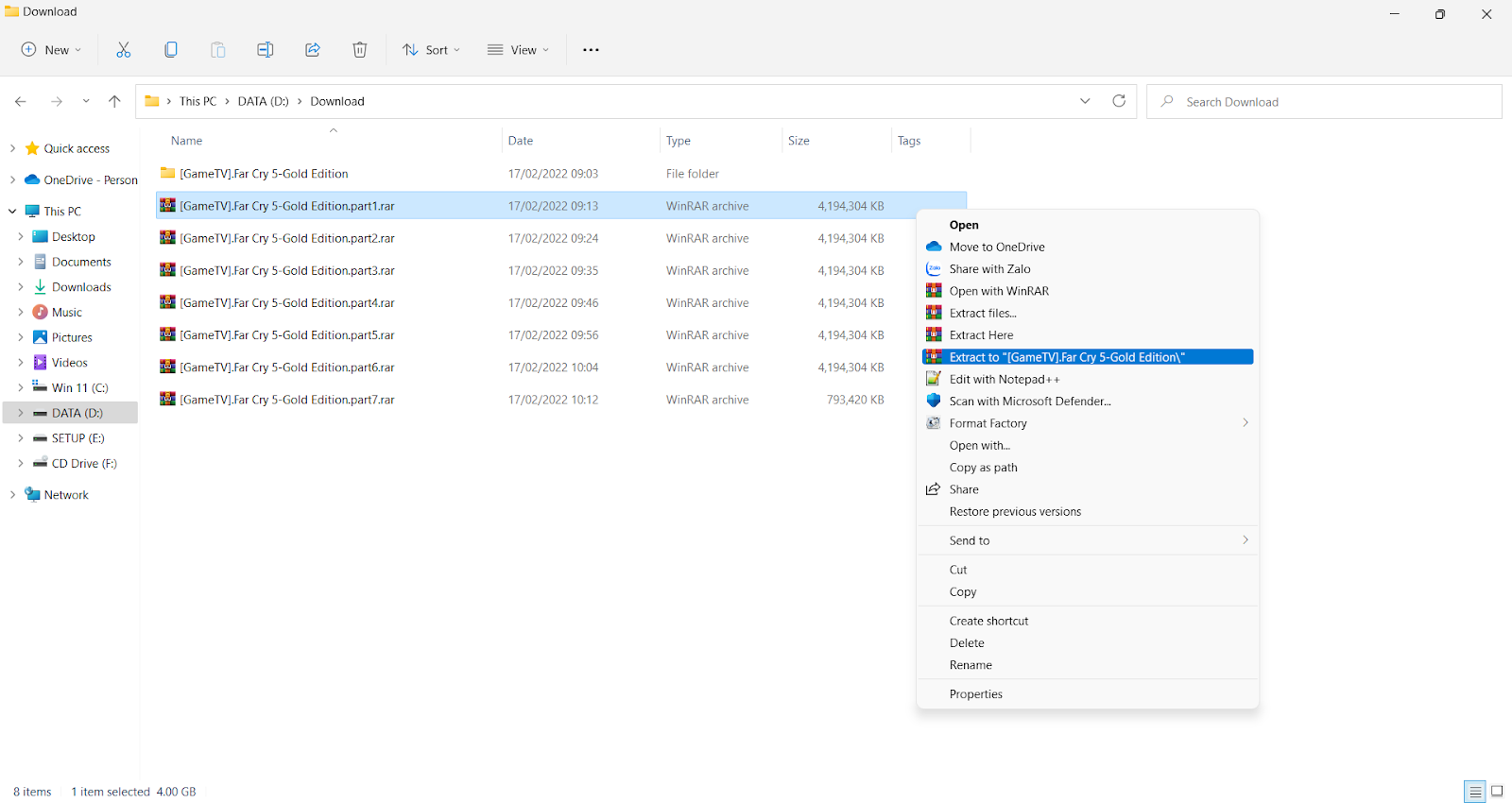This screenshot has height=803, width=1512.
Task: Choose Extract to "[GameTV].Far Cry 5-Gold Edition\"
Action: [x=1088, y=357]
